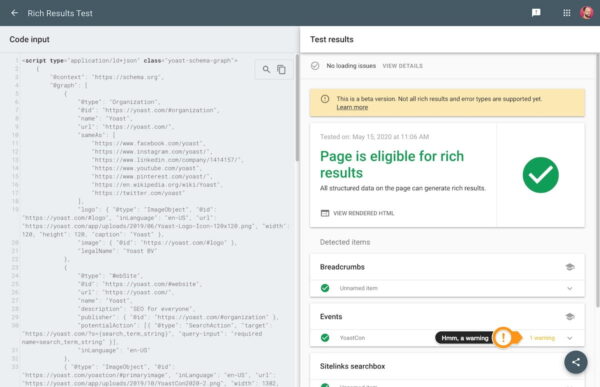Click the tested on date text

374,137
